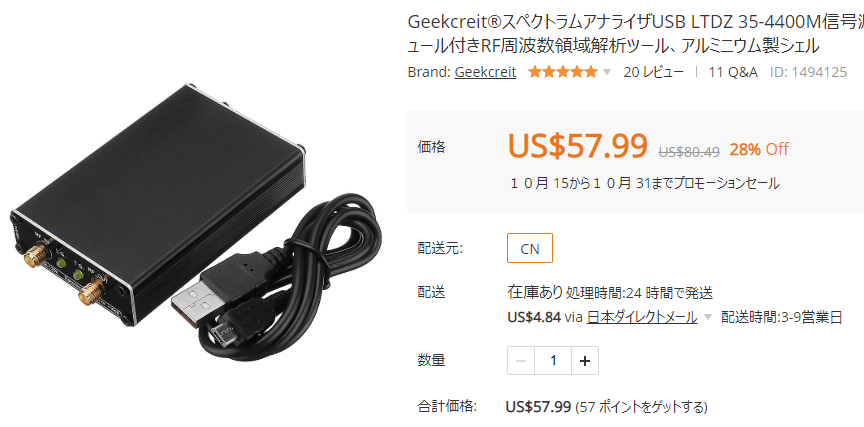Click the five-star rating icons

562,72
